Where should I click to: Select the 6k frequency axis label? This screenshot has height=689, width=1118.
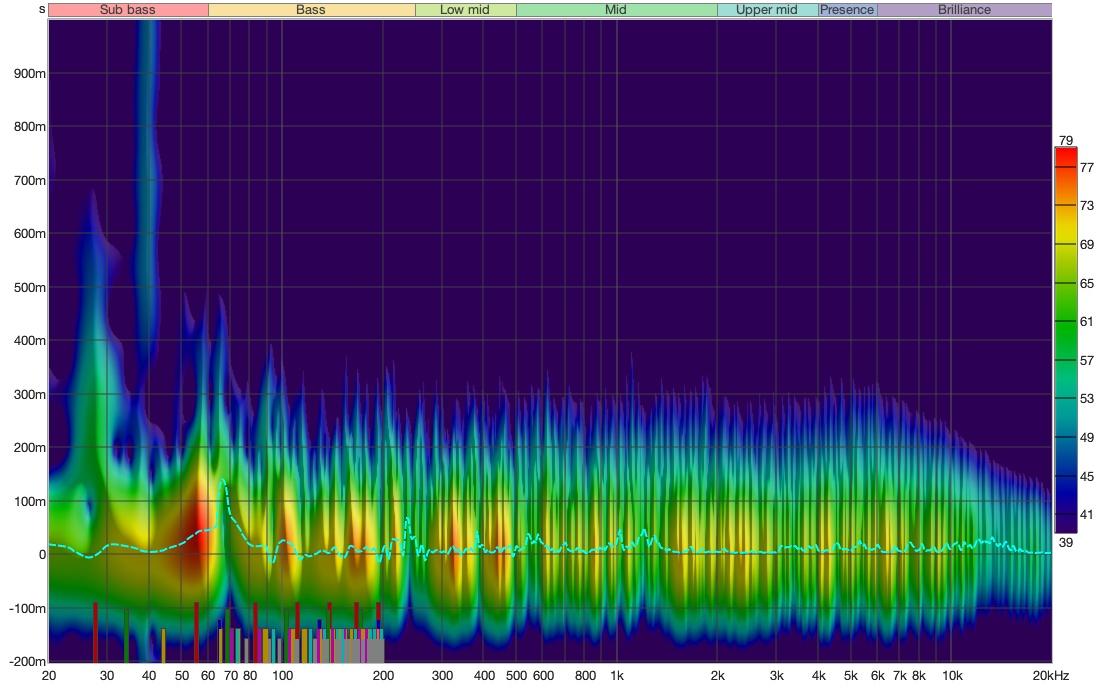[878, 675]
